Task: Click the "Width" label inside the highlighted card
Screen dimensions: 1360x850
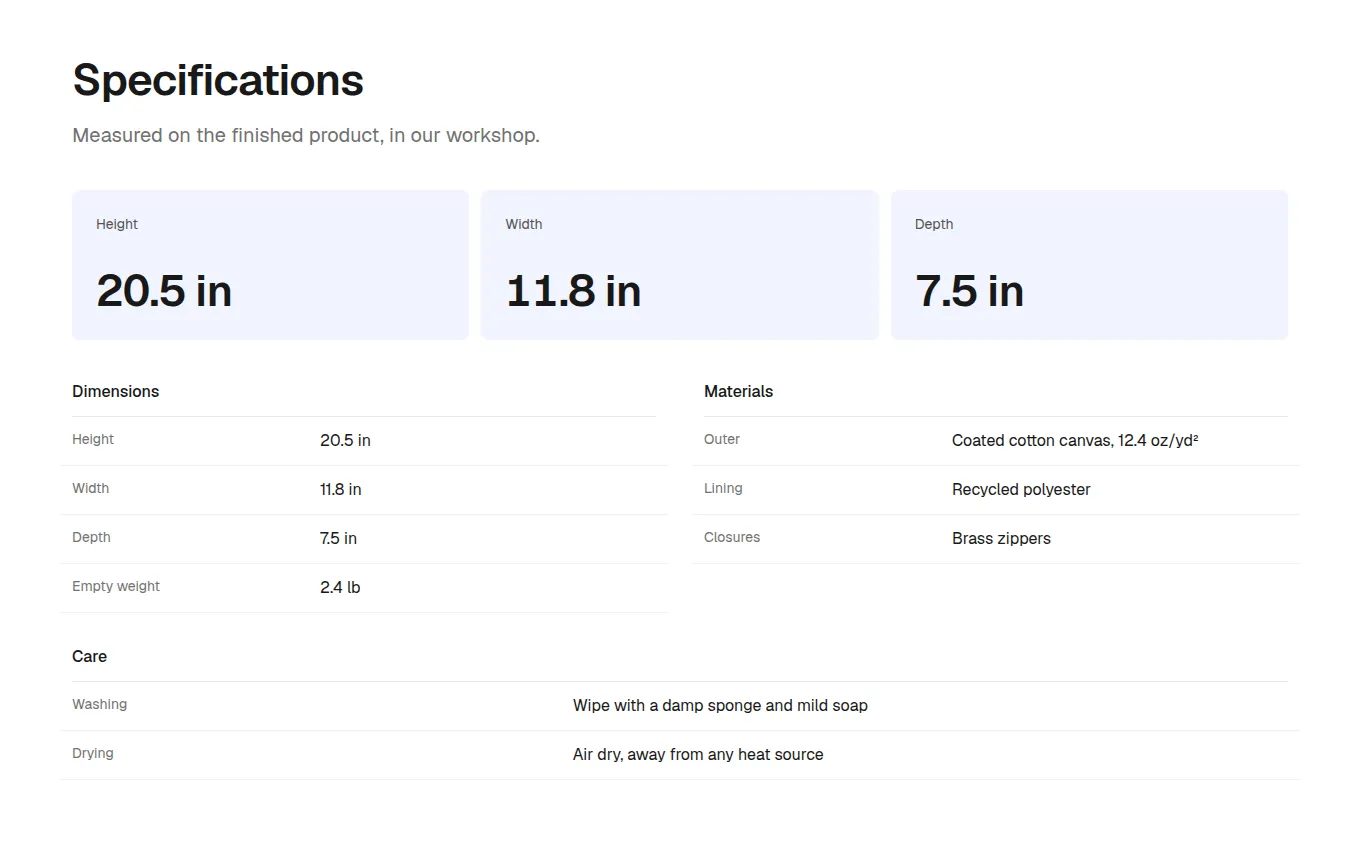Action: tap(524, 224)
